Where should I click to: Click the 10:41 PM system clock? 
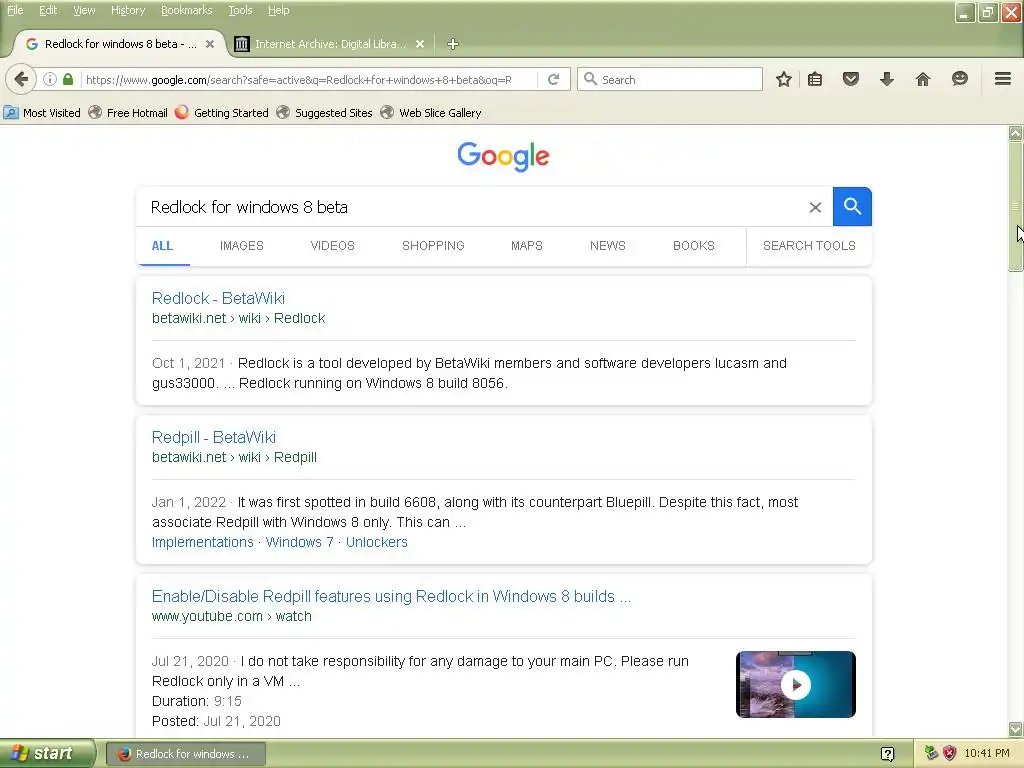(x=987, y=753)
